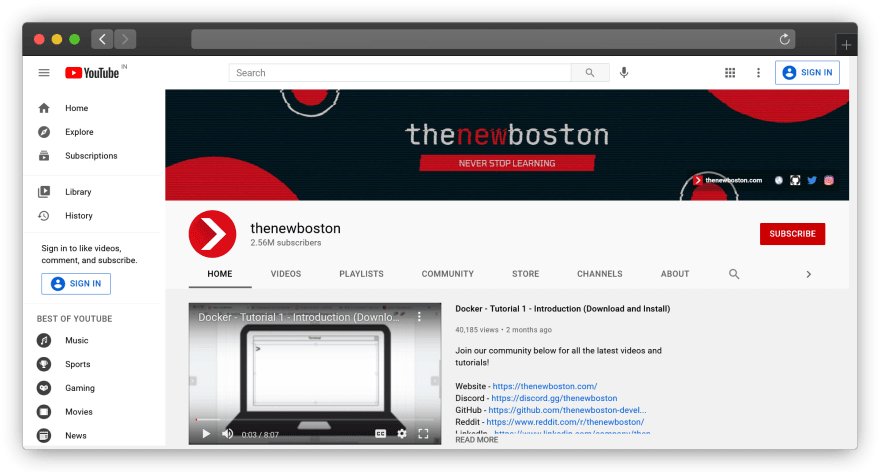Switch to the VIDEOS tab
This screenshot has height=472, width=880.
click(286, 274)
